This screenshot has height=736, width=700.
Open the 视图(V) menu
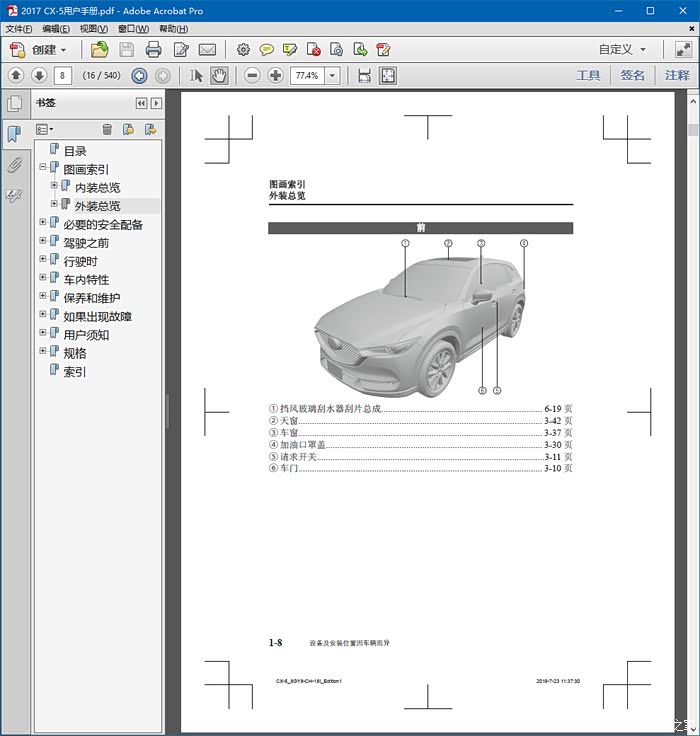tap(94, 29)
